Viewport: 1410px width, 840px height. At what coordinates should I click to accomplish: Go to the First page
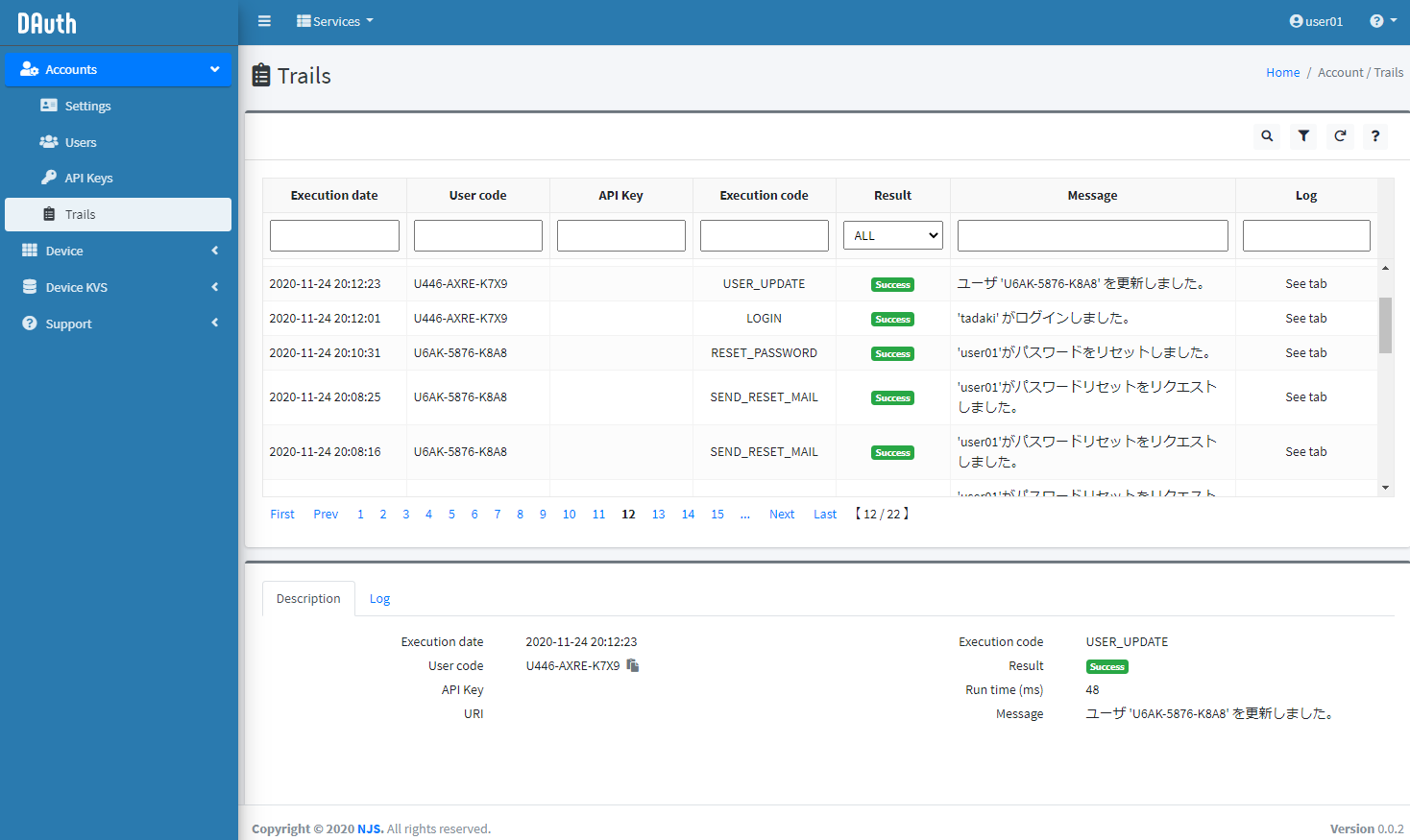tap(282, 515)
